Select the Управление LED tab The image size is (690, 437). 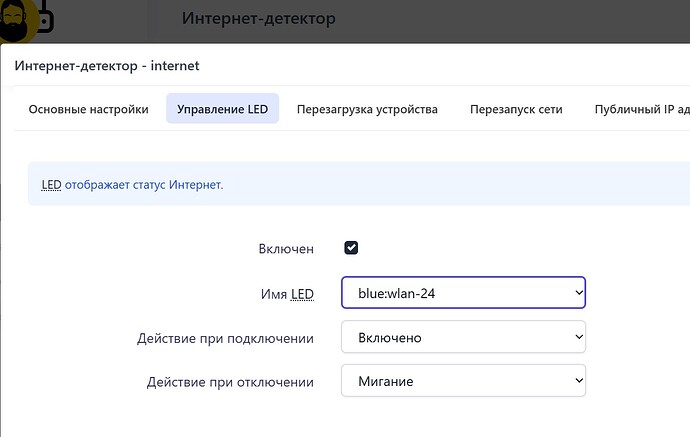pyautogui.click(x=222, y=109)
